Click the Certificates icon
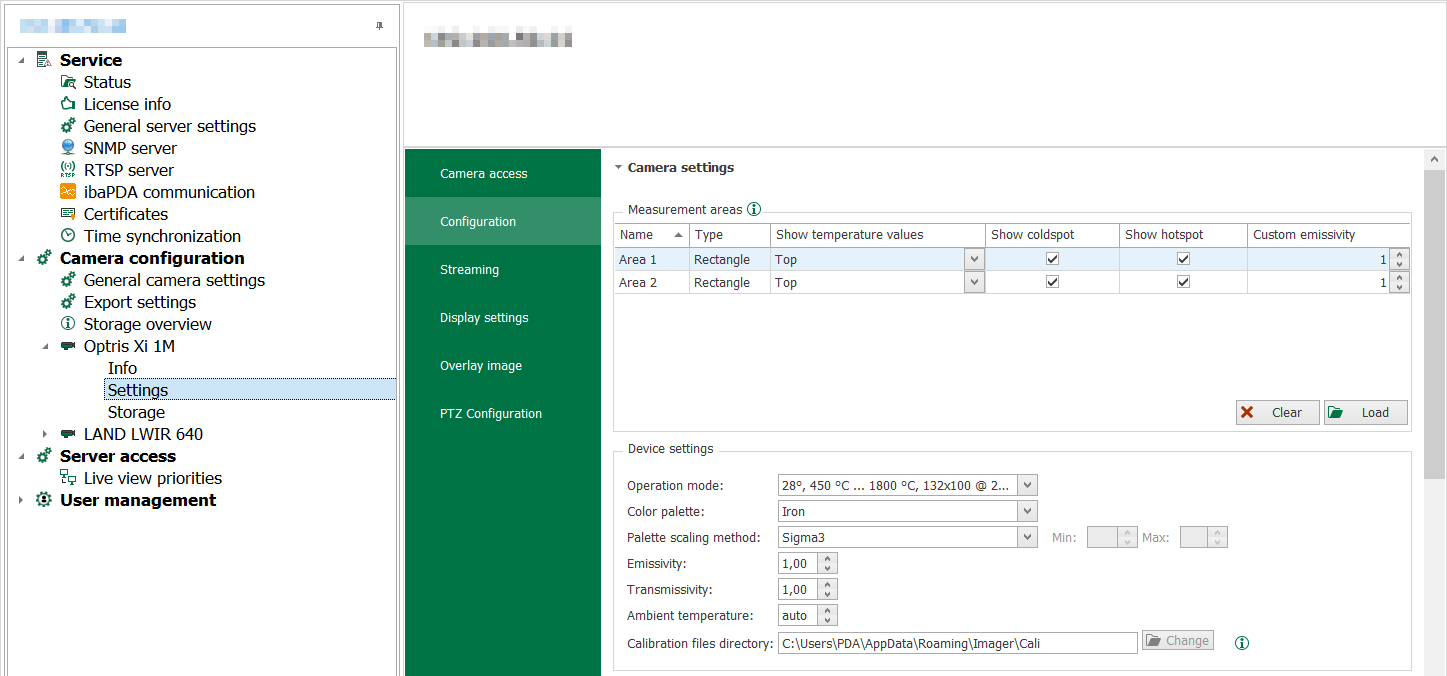The width and height of the screenshot is (1447, 676). click(68, 214)
